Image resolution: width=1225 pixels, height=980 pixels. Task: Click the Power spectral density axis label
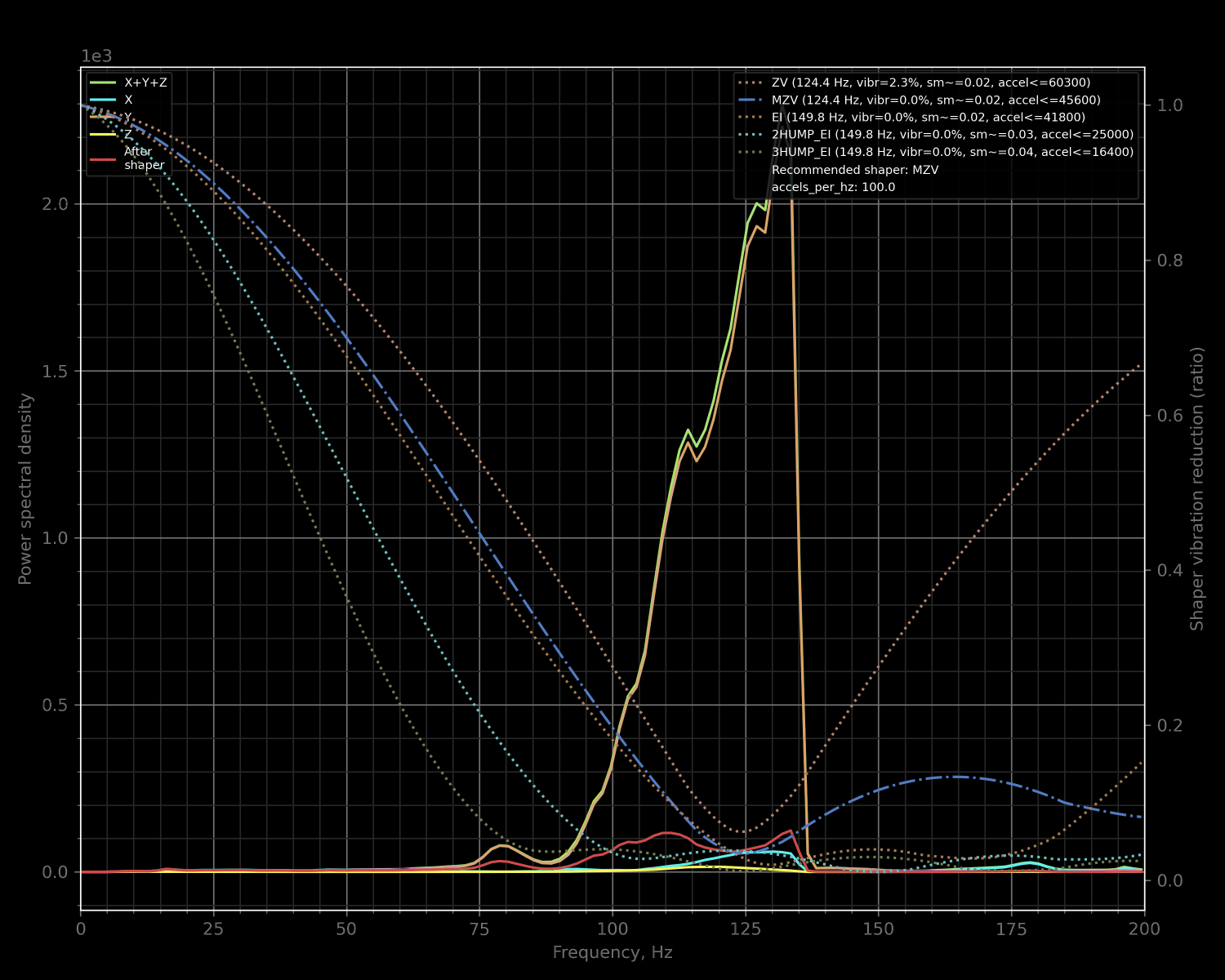25,490
